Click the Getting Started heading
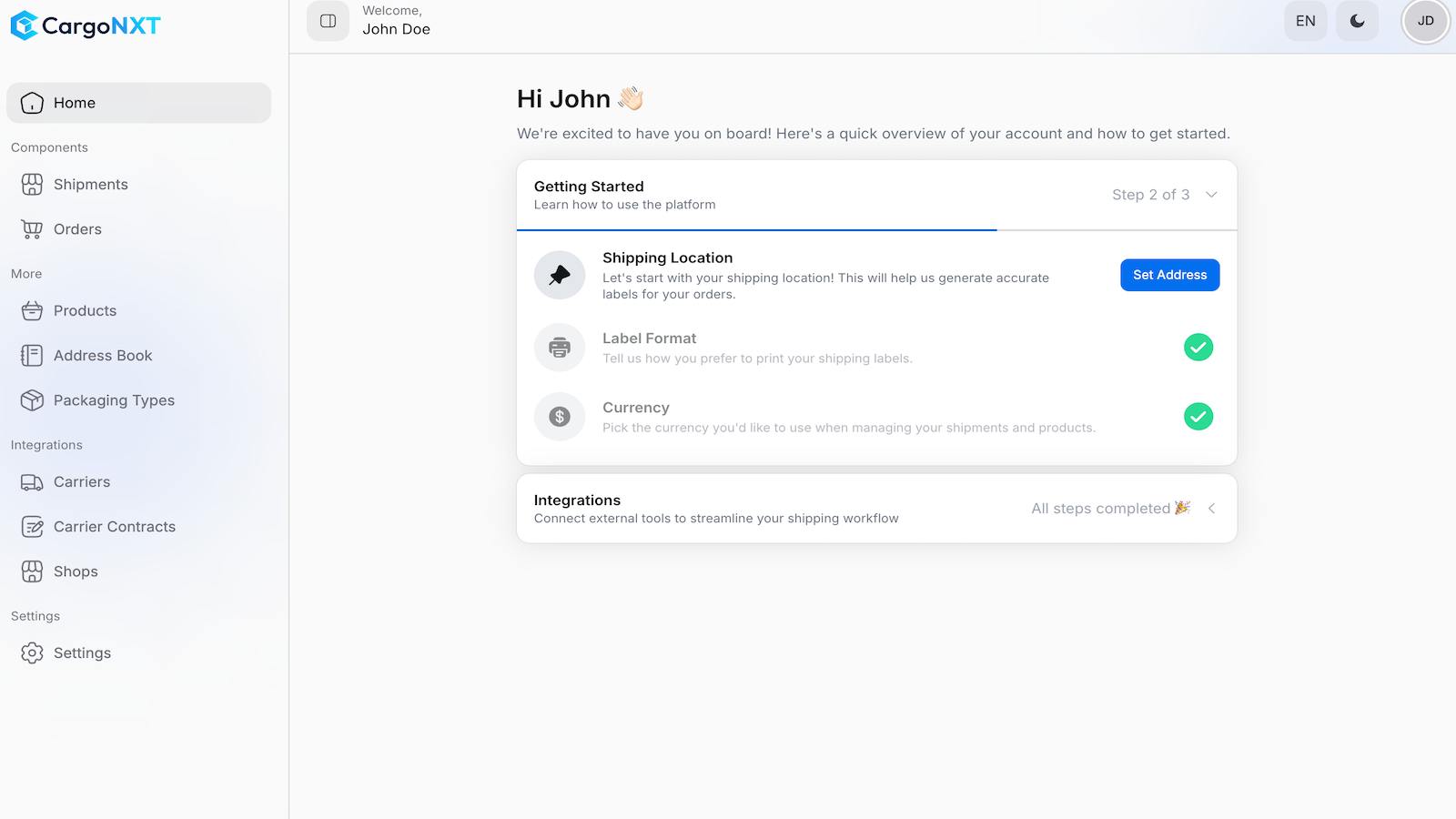Screen dimensions: 1456x819 (589, 187)
